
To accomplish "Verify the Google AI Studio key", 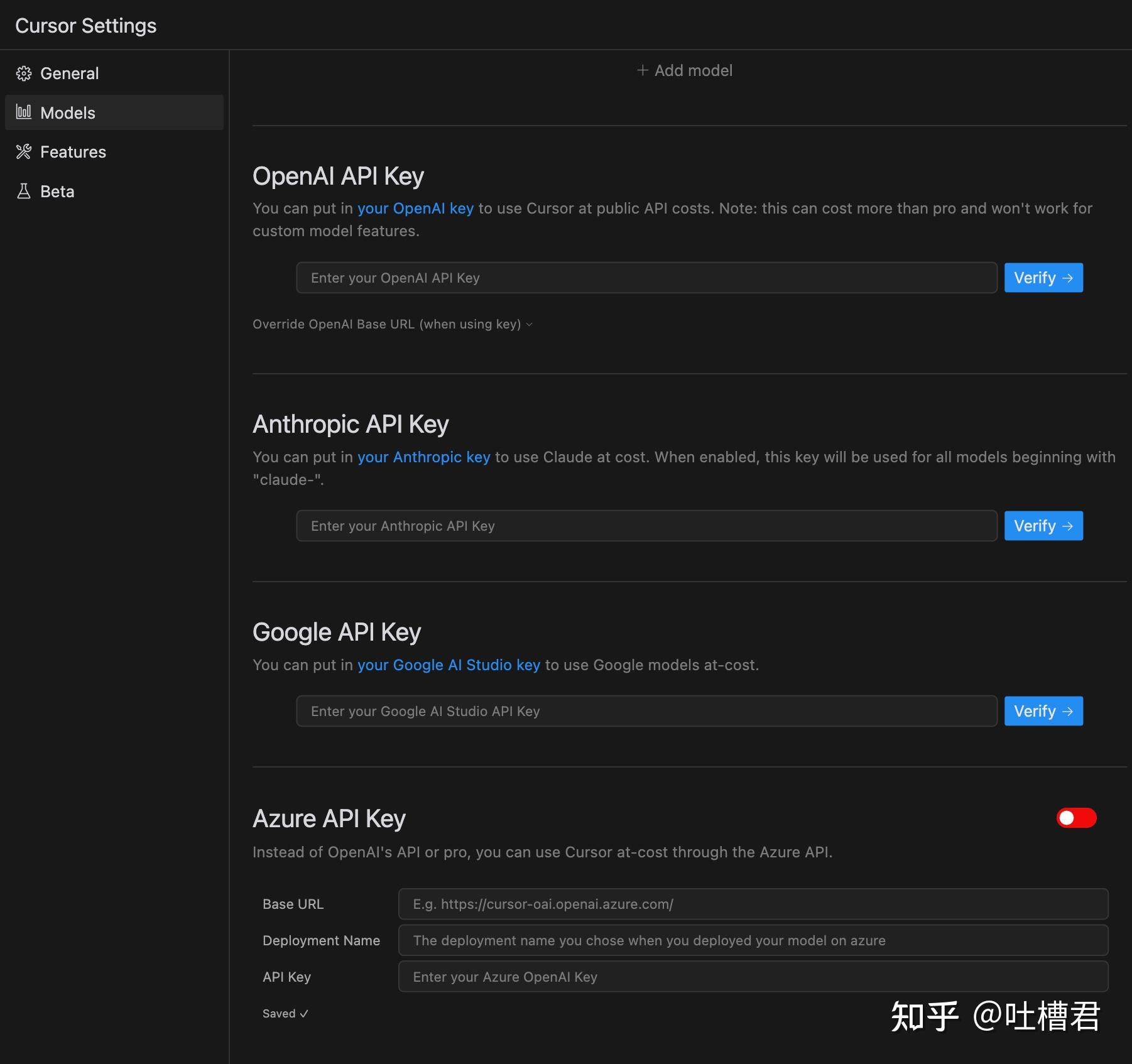I will (x=1043, y=711).
